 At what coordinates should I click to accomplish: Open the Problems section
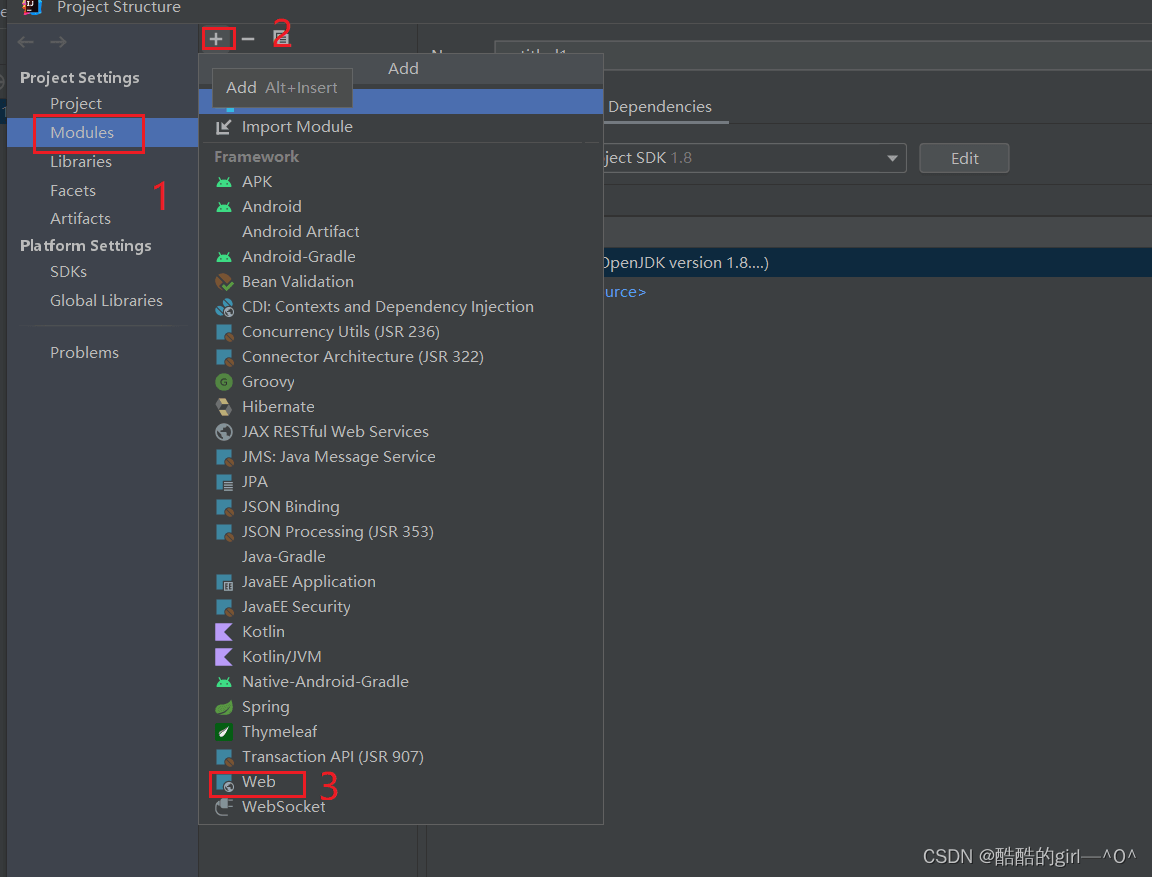[x=84, y=353]
